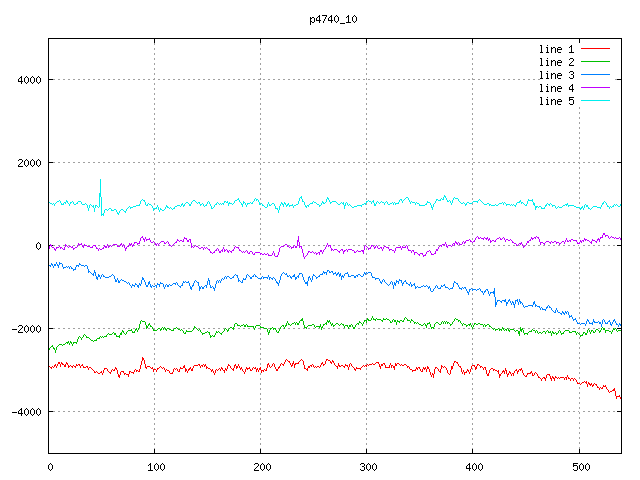Image resolution: width=640 pixels, height=480 pixels.
Task: Select the y-axis tick label -4000
Action: click(x=24, y=412)
